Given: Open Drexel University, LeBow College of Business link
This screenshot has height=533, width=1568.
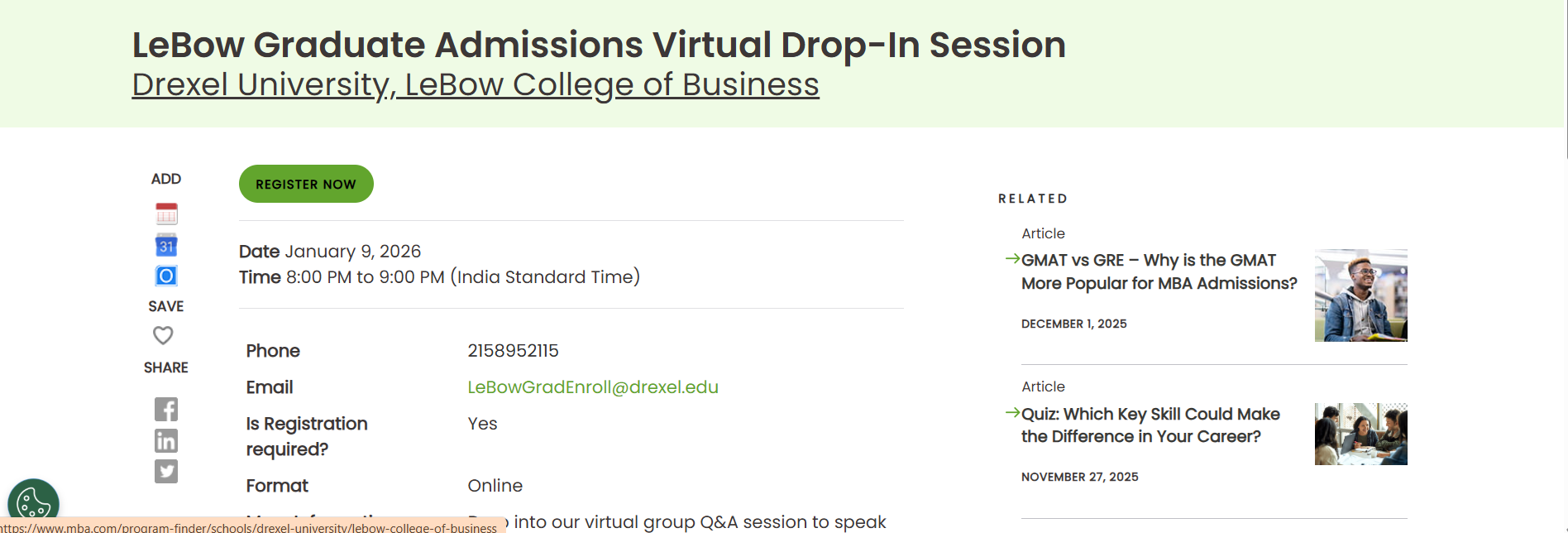Looking at the screenshot, I should coord(476,84).
